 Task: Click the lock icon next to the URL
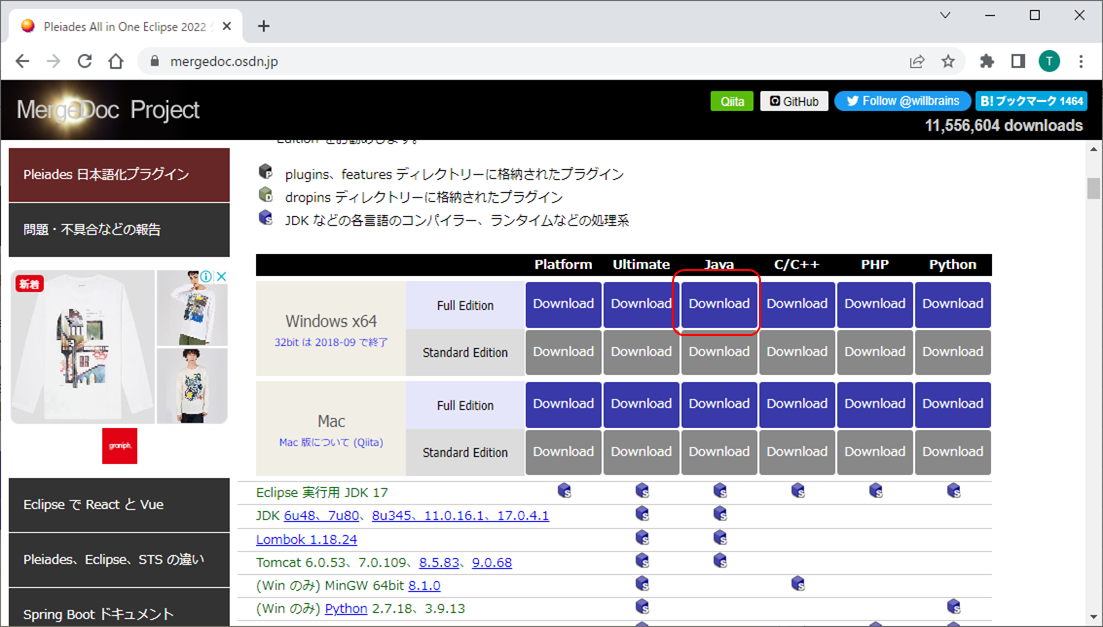click(155, 61)
